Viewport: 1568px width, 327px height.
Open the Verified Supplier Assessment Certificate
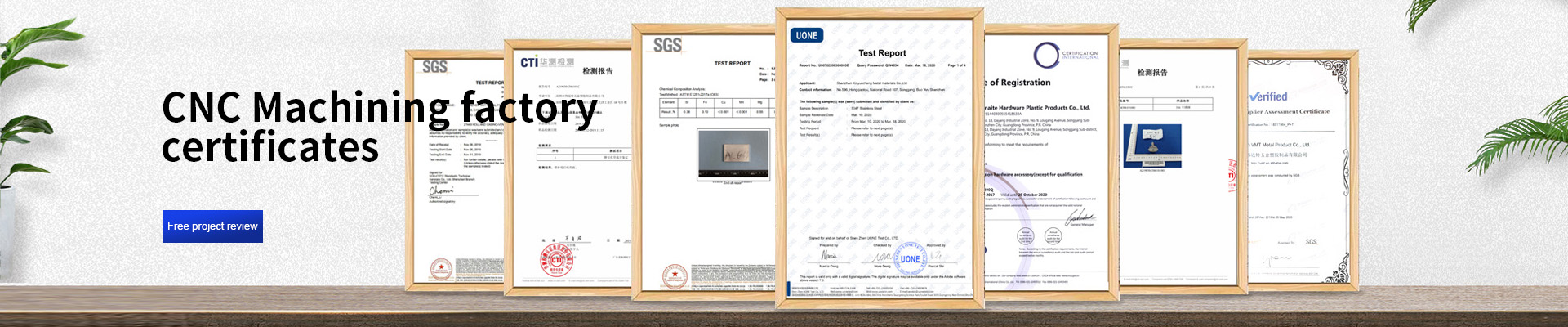tap(1302, 170)
